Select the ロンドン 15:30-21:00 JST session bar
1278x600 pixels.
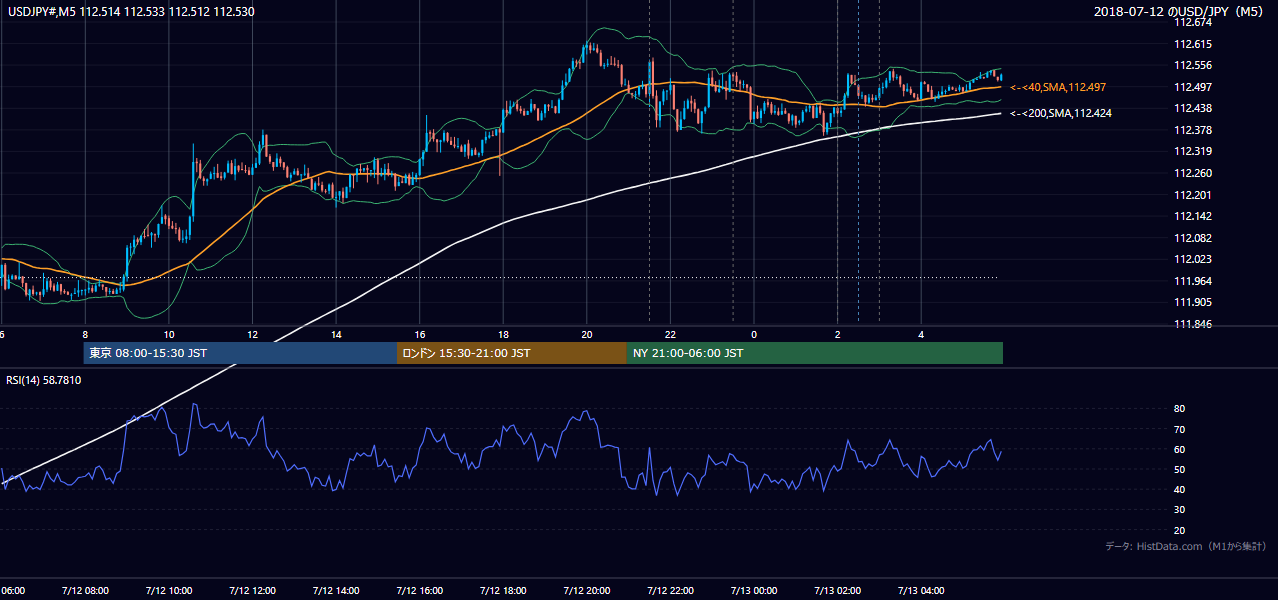click(512, 353)
